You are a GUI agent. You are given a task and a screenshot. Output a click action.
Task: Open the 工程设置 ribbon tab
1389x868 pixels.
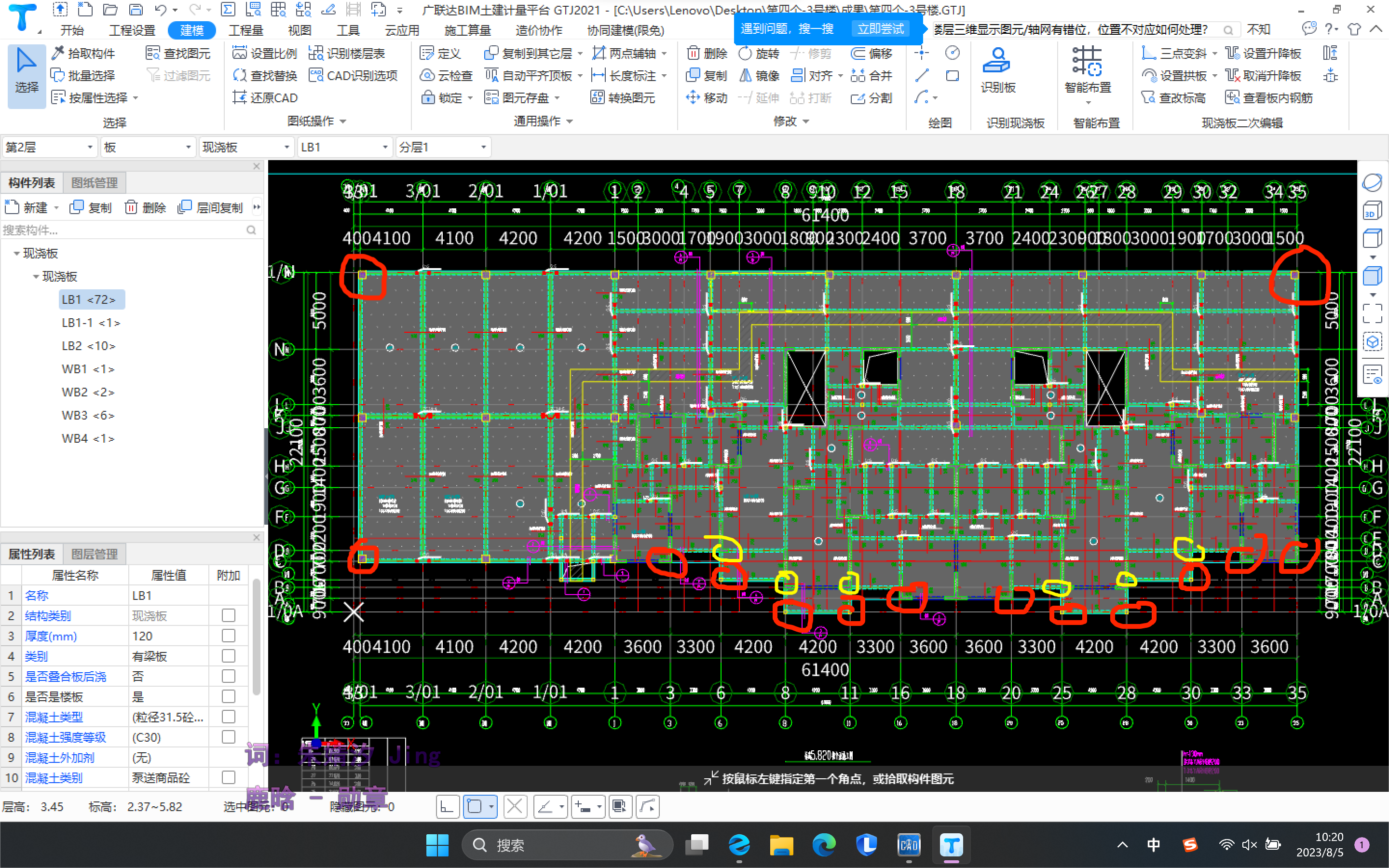132,30
